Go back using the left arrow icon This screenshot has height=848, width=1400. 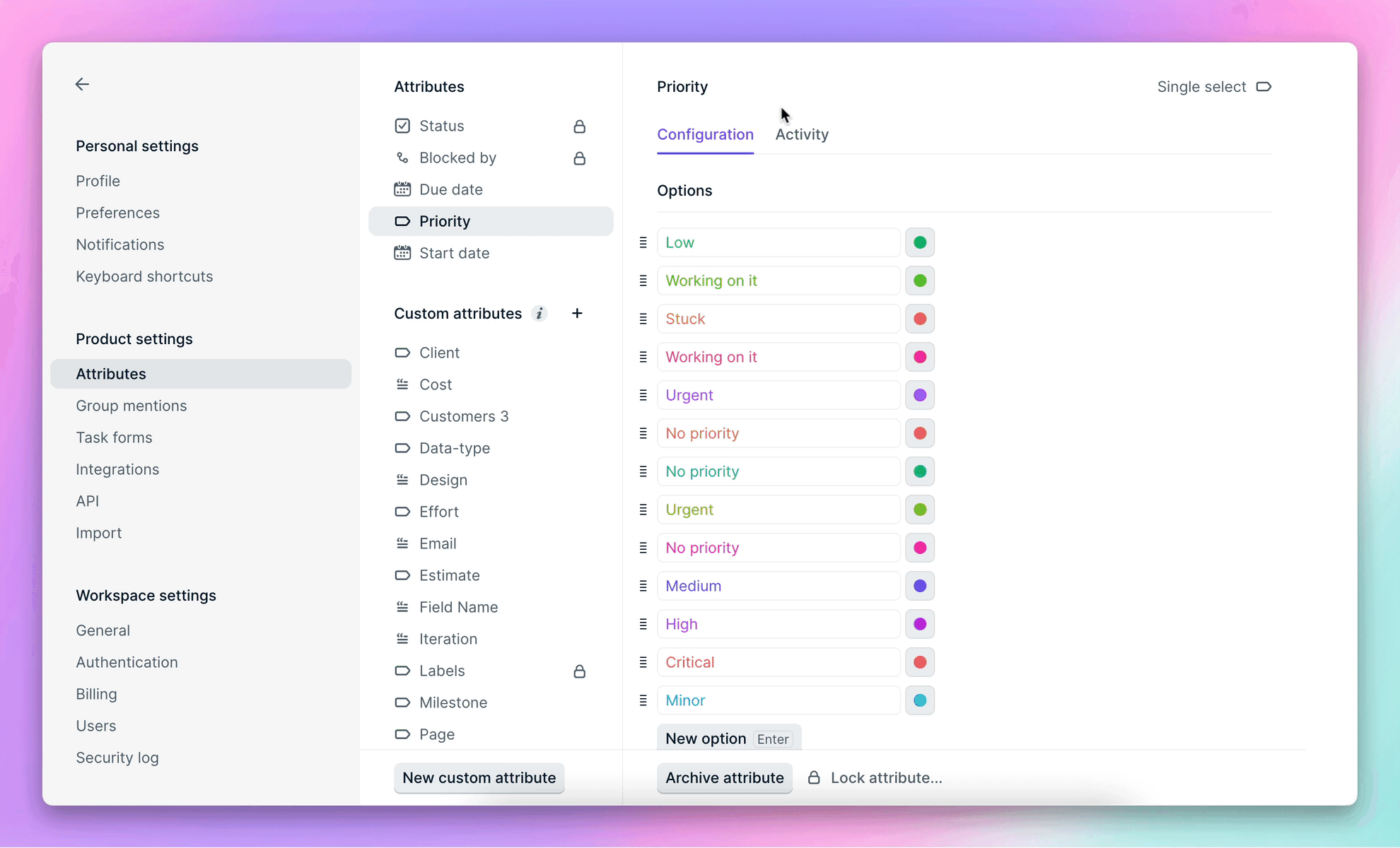(82, 84)
